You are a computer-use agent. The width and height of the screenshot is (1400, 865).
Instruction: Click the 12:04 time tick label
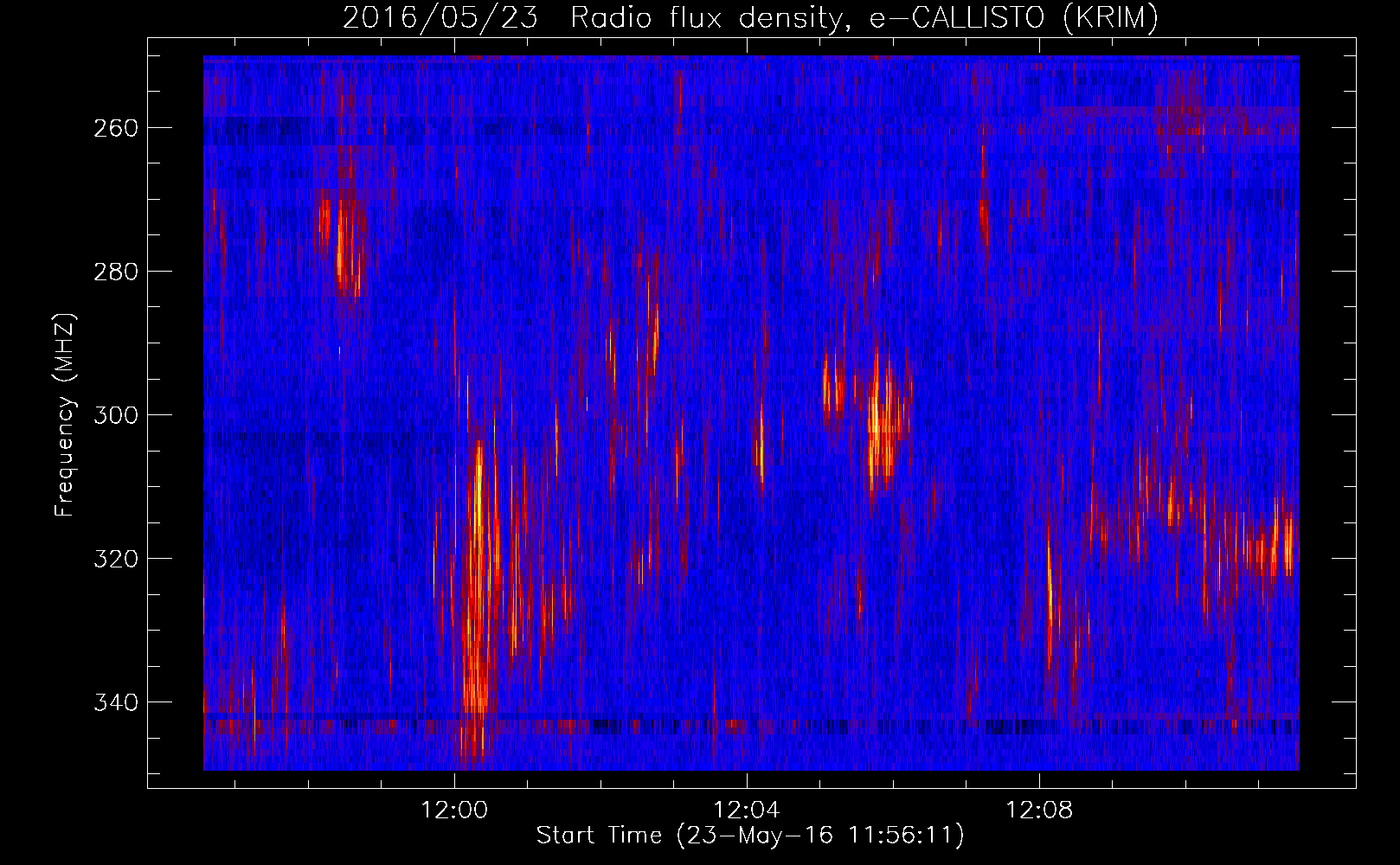[x=747, y=811]
